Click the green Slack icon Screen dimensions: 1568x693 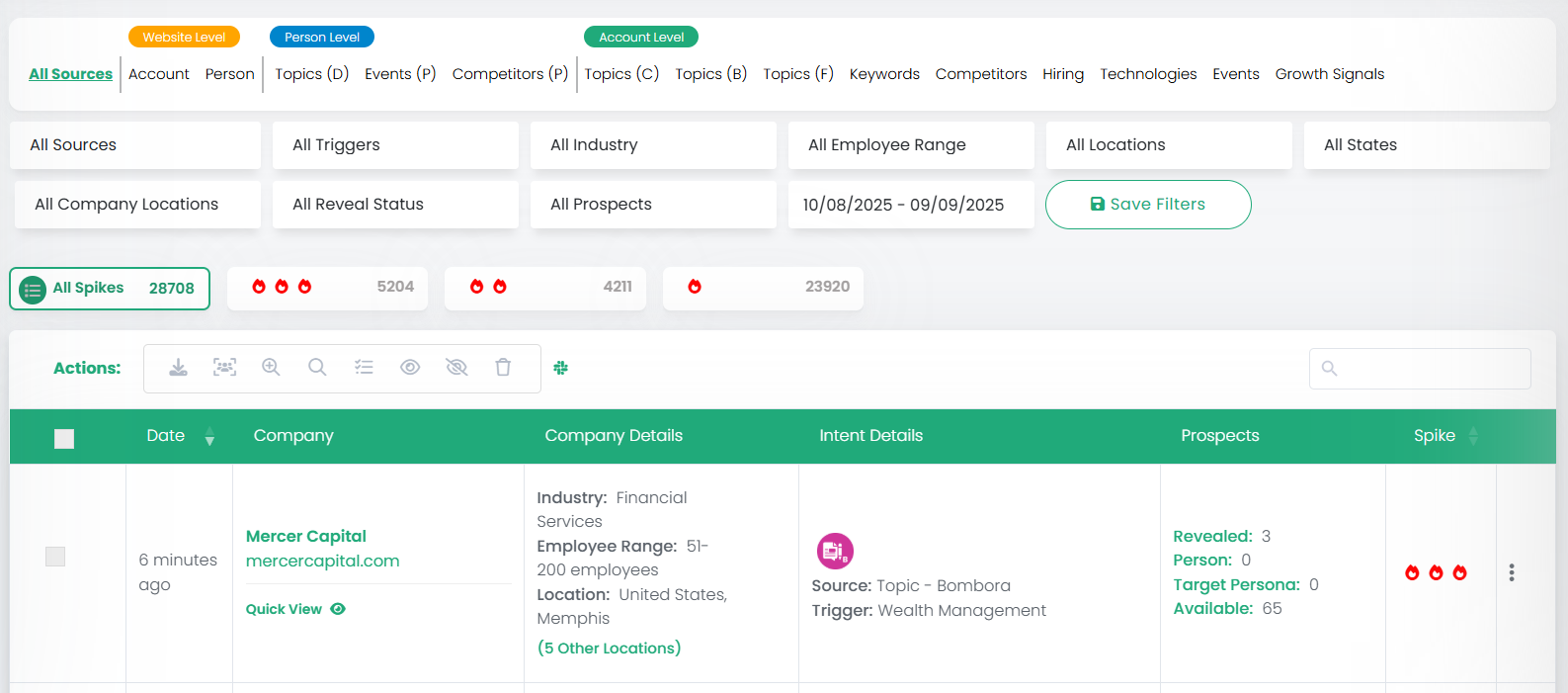pos(561,368)
